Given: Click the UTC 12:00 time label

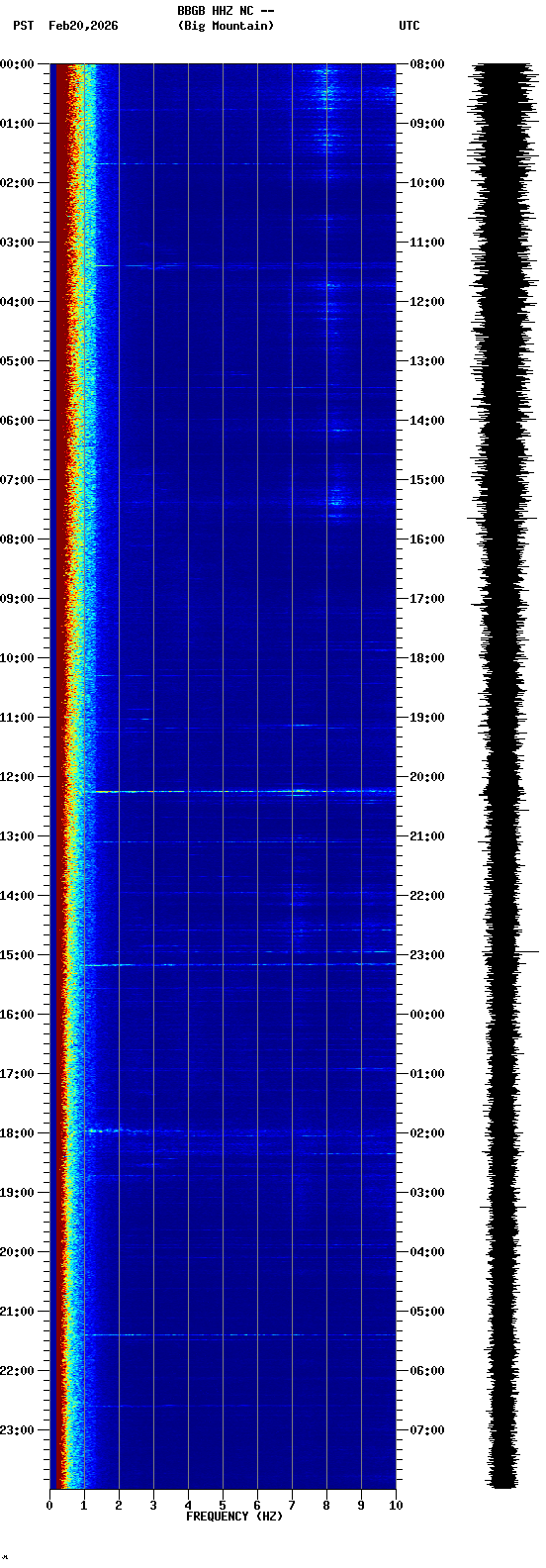Looking at the screenshot, I should click(427, 302).
